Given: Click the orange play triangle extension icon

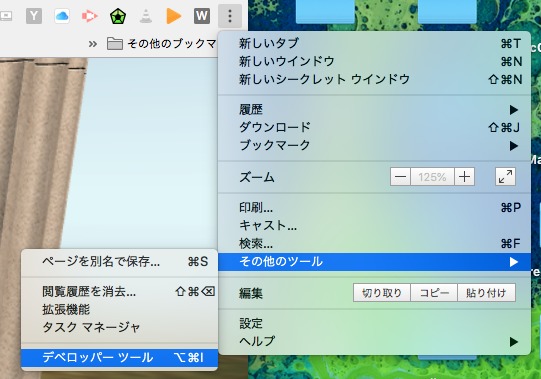Looking at the screenshot, I should pyautogui.click(x=174, y=16).
